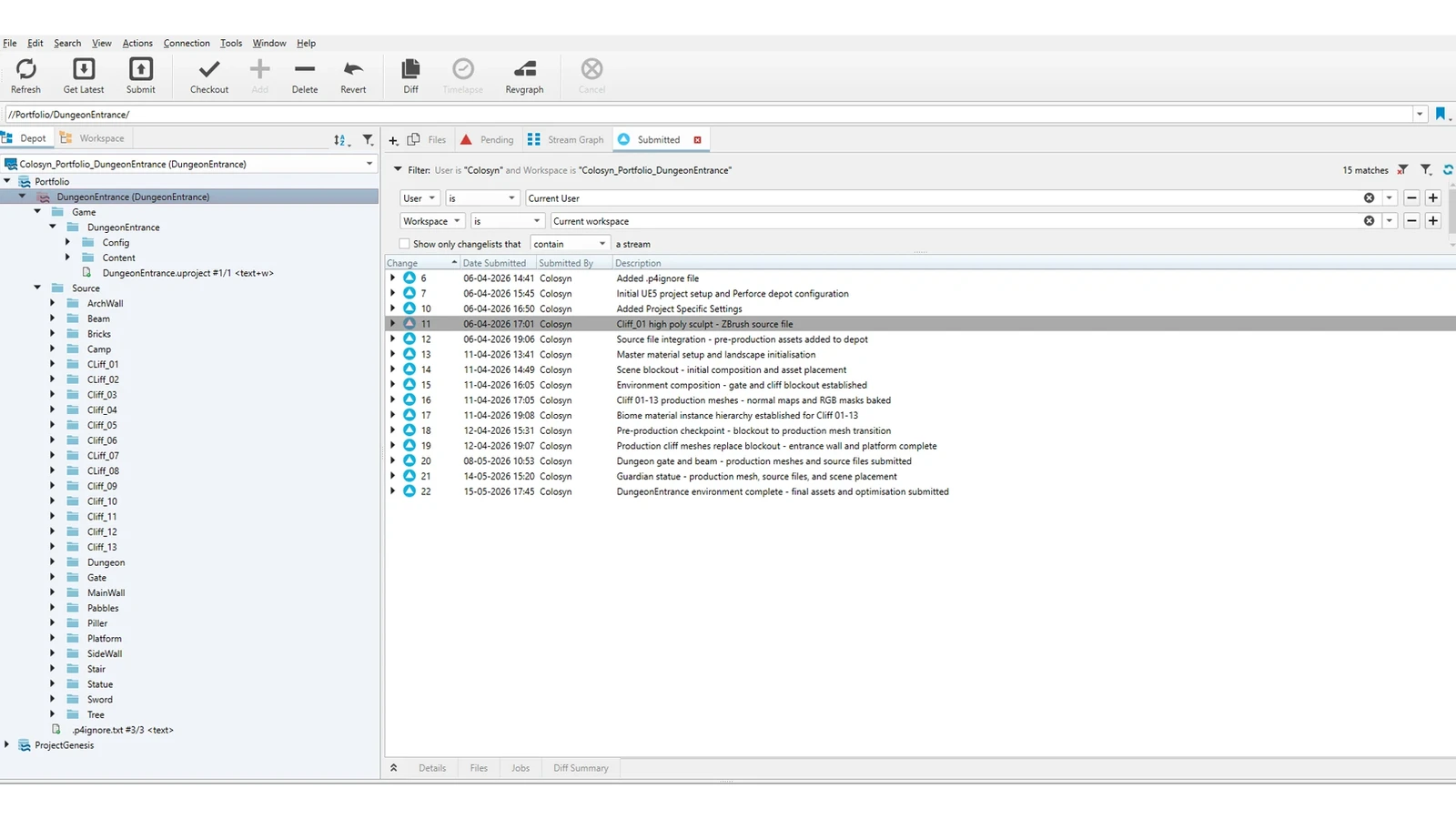The height and width of the screenshot is (819, 1456).
Task: Click the bookmark icon beside the address bar
Action: [x=1441, y=115]
